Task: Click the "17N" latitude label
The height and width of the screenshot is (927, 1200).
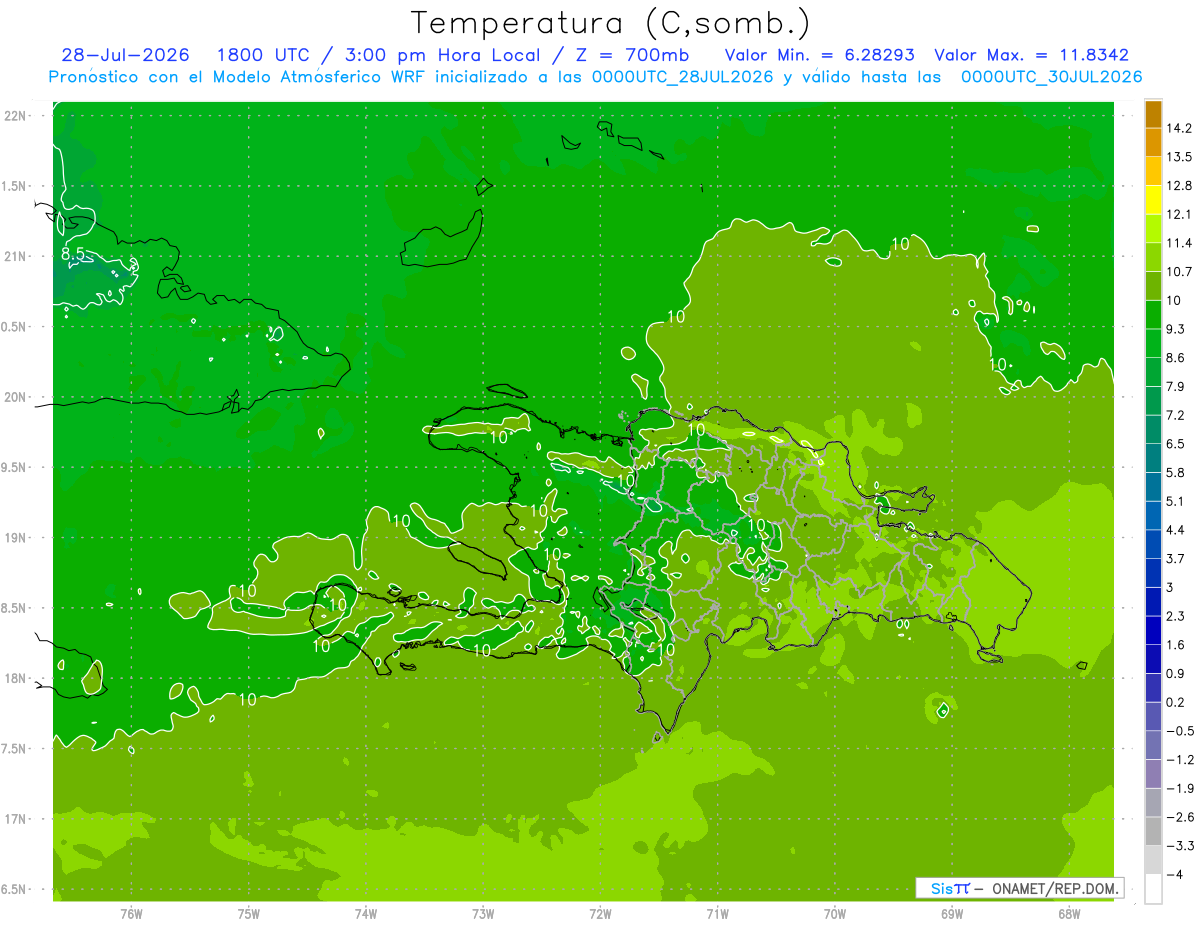Action: [13, 819]
